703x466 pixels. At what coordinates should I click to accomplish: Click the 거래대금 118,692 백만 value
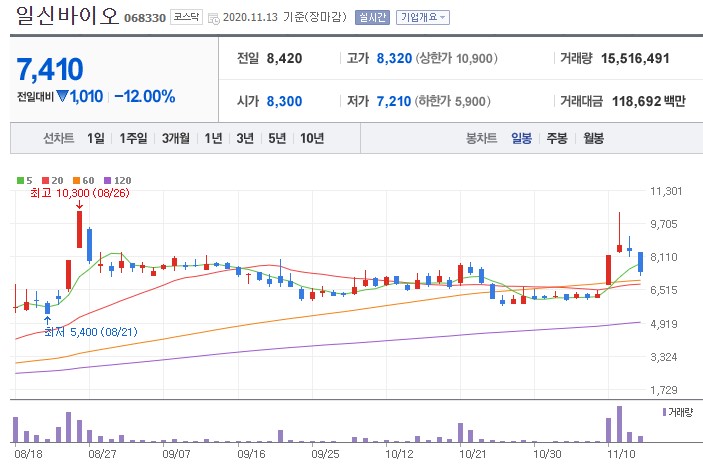649,101
